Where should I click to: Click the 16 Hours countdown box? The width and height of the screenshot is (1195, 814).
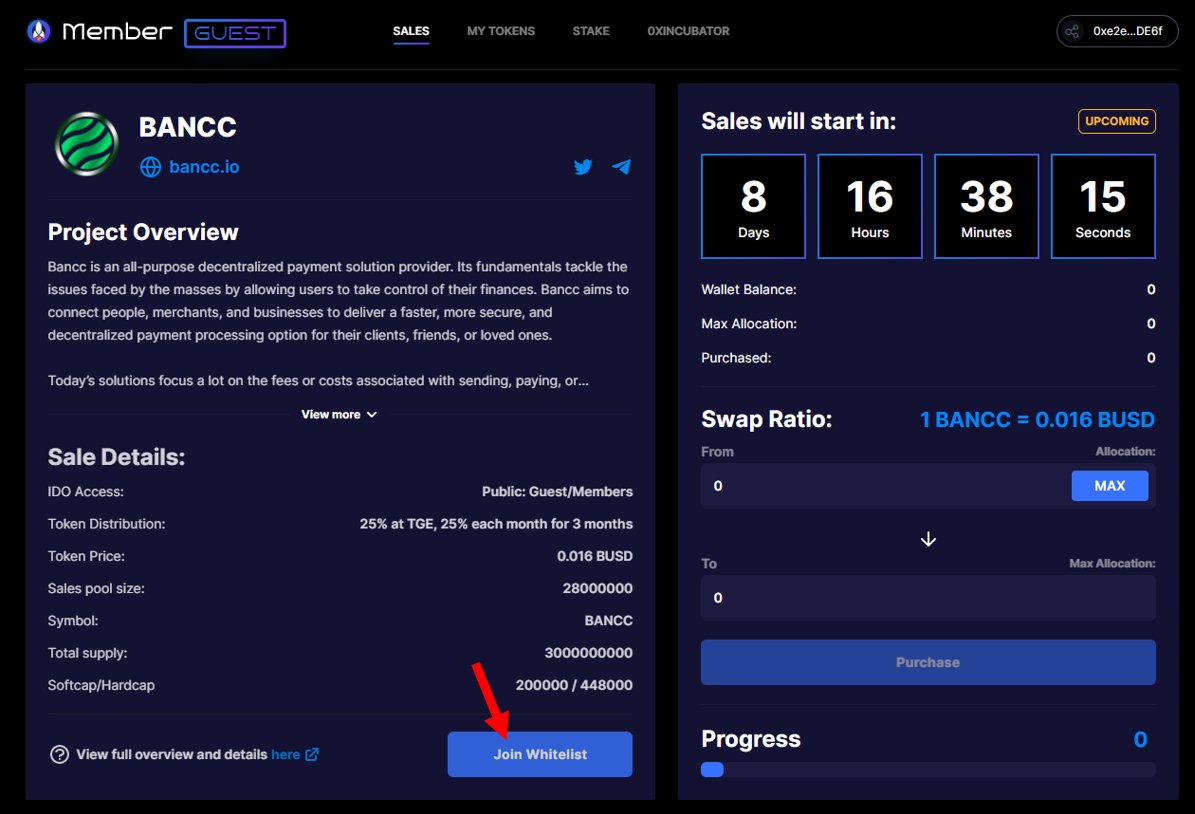tap(870, 207)
